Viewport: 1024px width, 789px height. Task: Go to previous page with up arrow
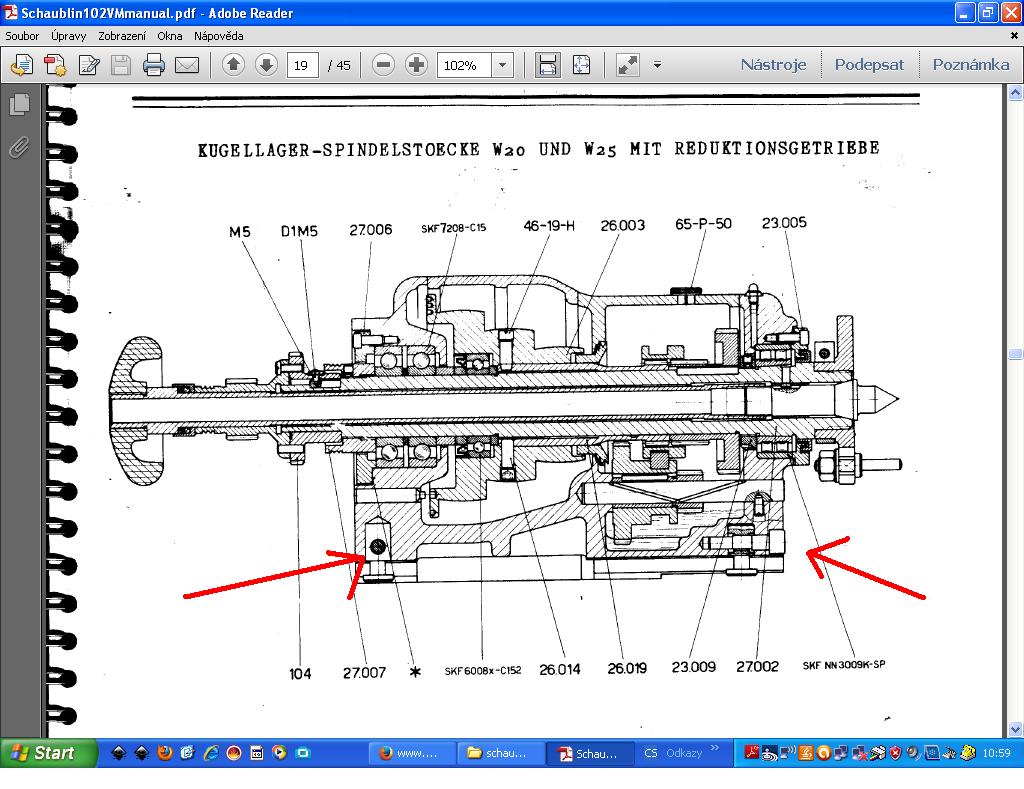[234, 65]
